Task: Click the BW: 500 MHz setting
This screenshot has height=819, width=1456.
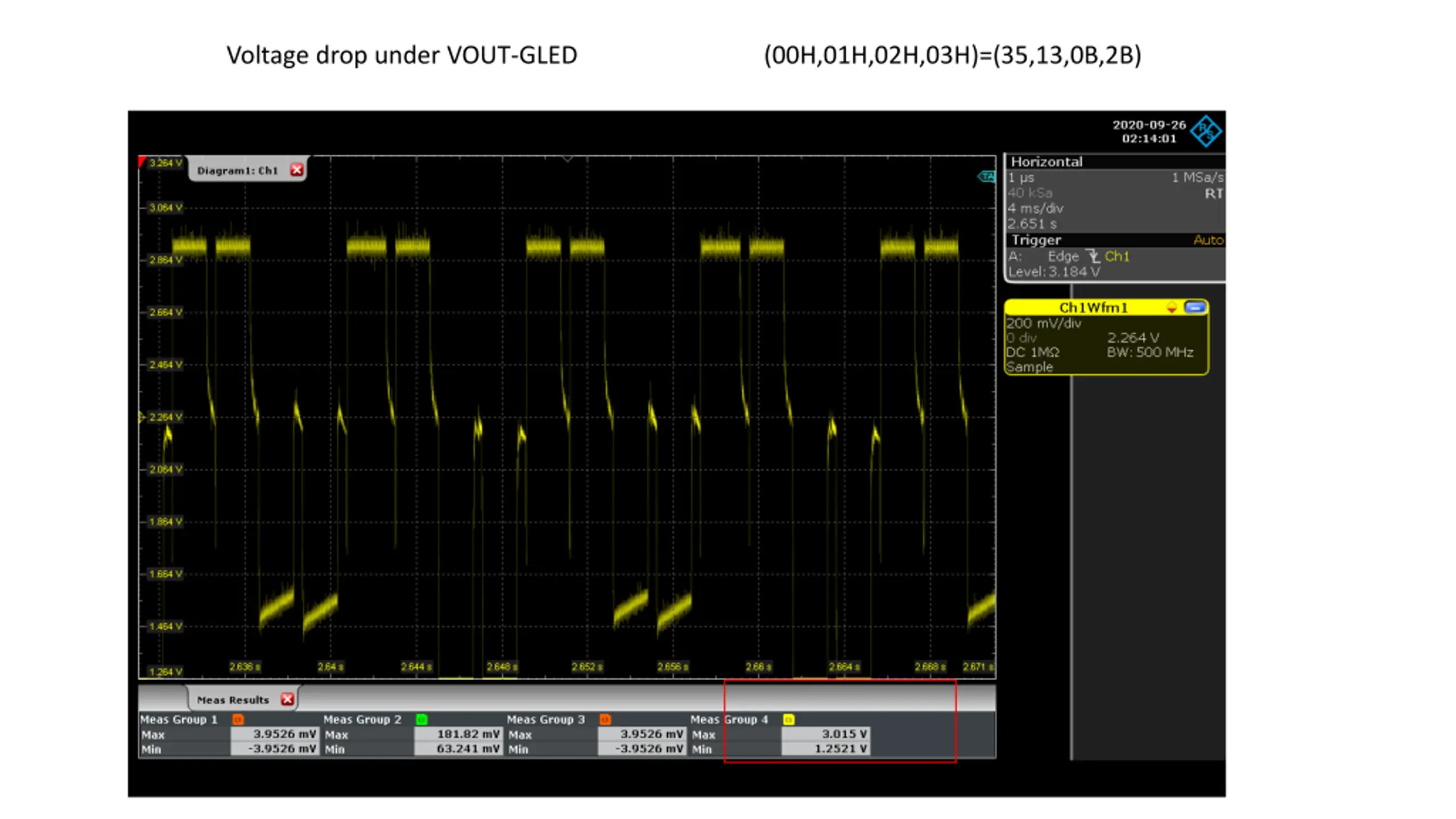Action: tap(1149, 353)
